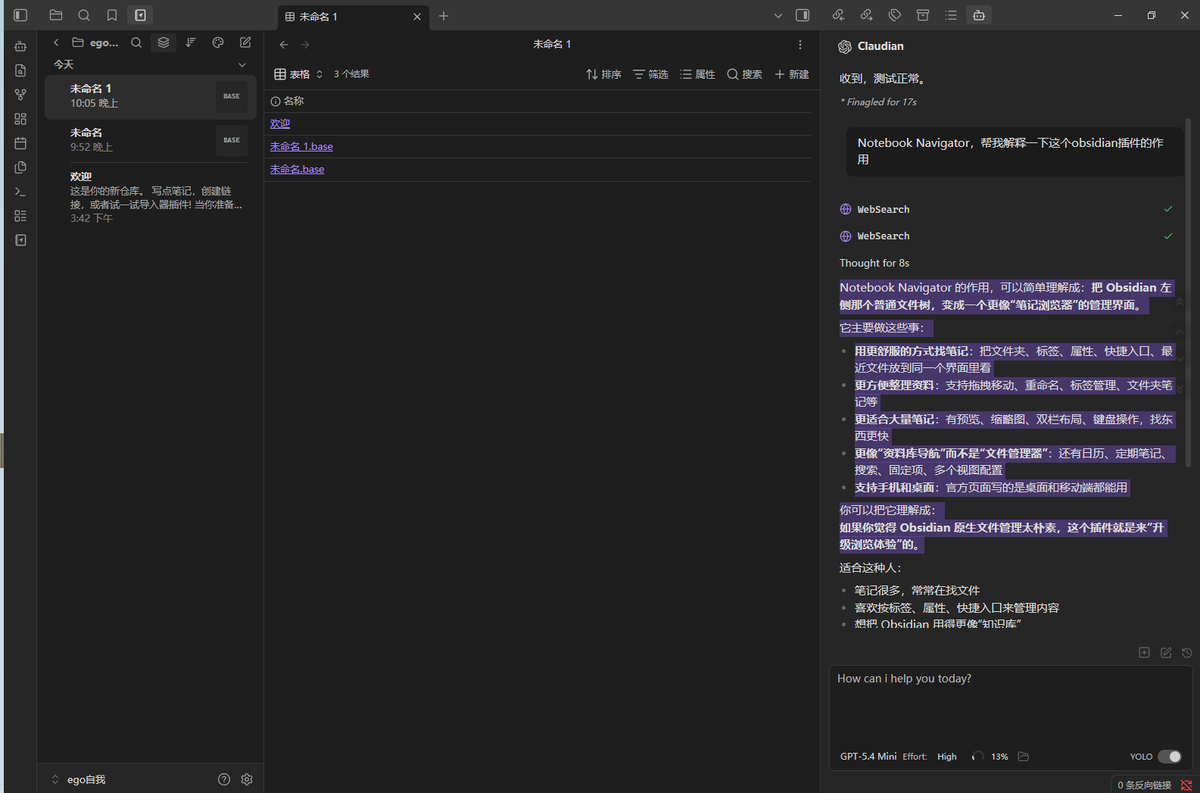Focus the How can i help you today input

tap(1010, 705)
